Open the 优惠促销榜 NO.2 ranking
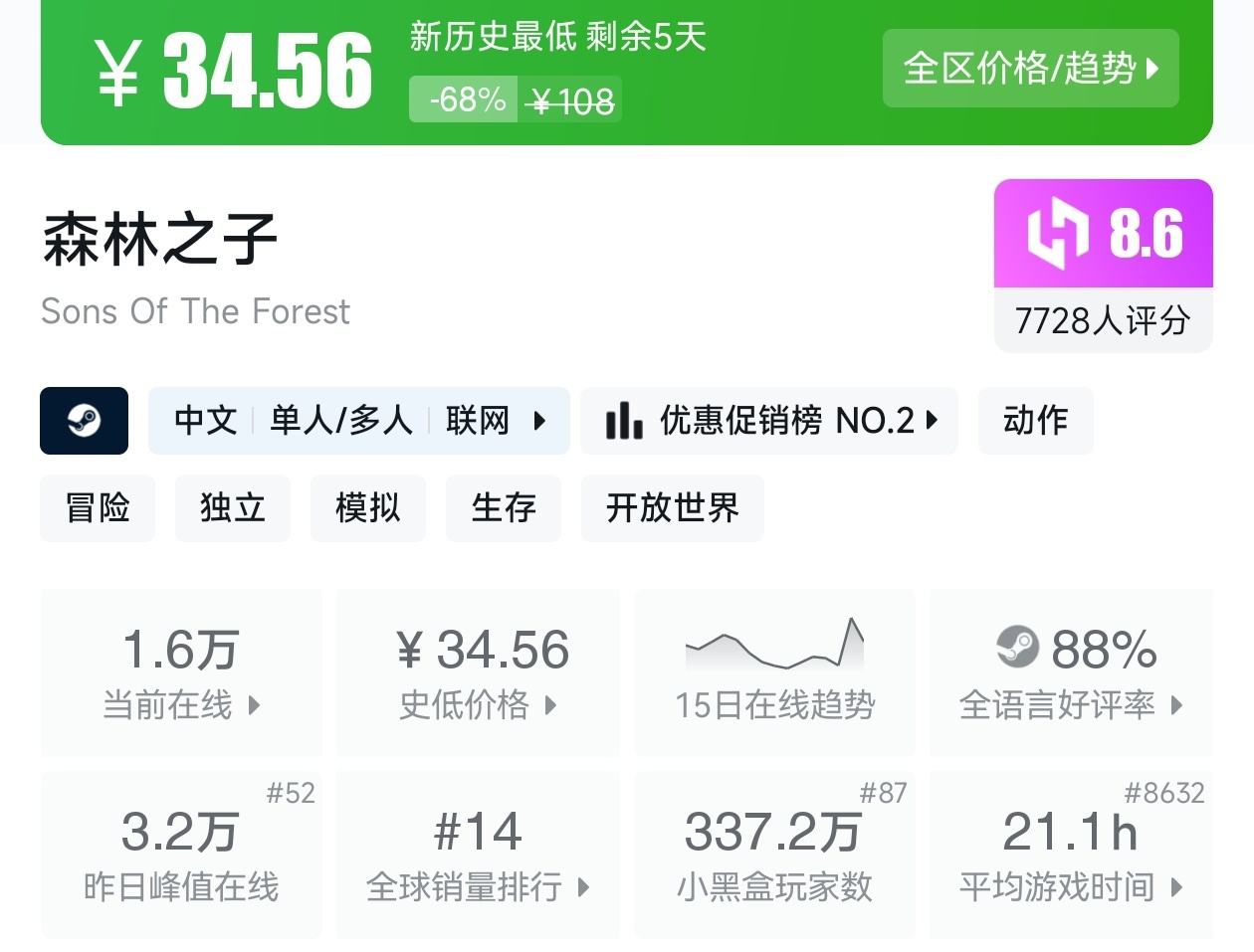This screenshot has width=1254, height=952. pyautogui.click(x=786, y=421)
